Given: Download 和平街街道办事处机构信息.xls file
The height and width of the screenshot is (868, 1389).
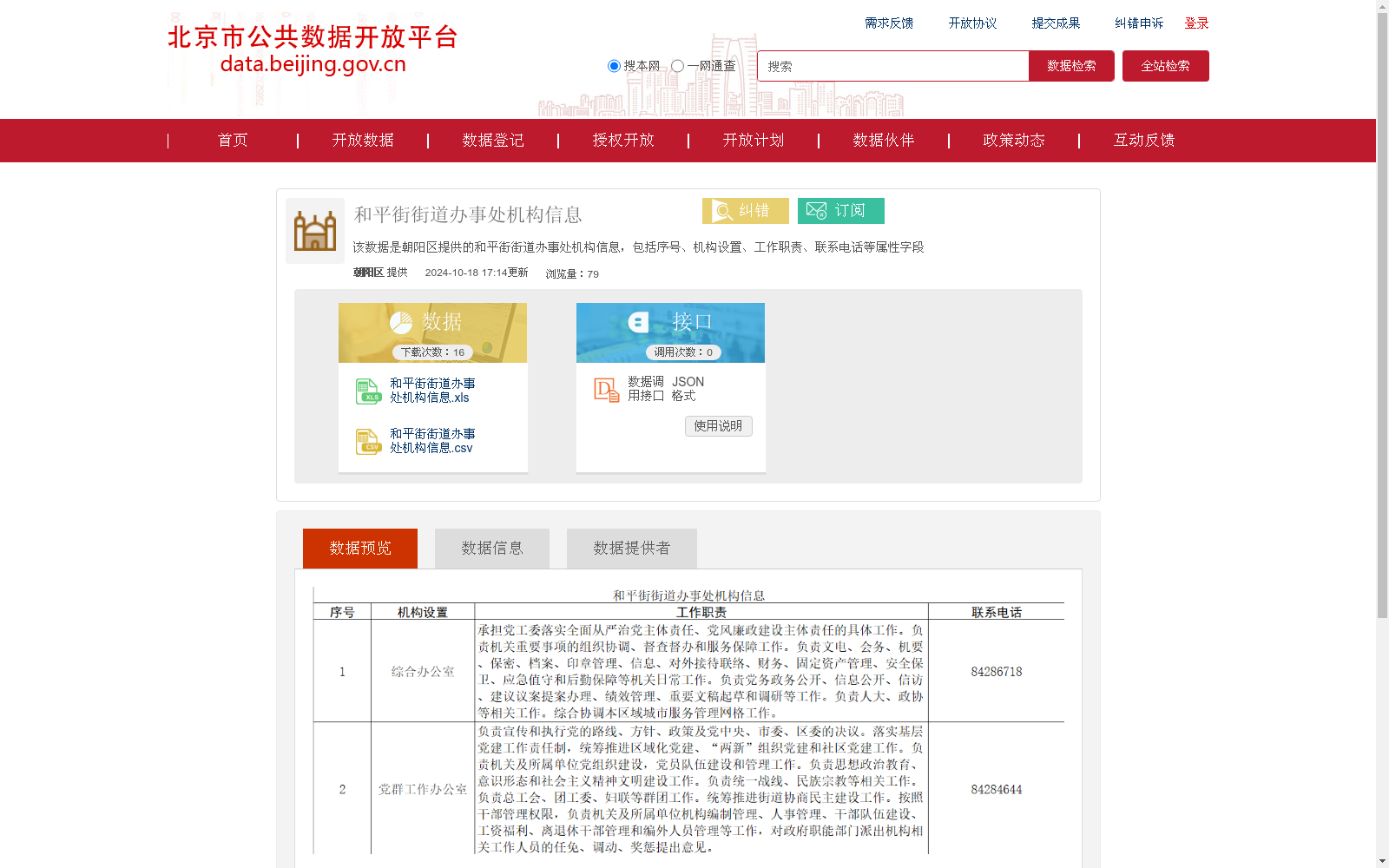Looking at the screenshot, I should click(x=432, y=391).
